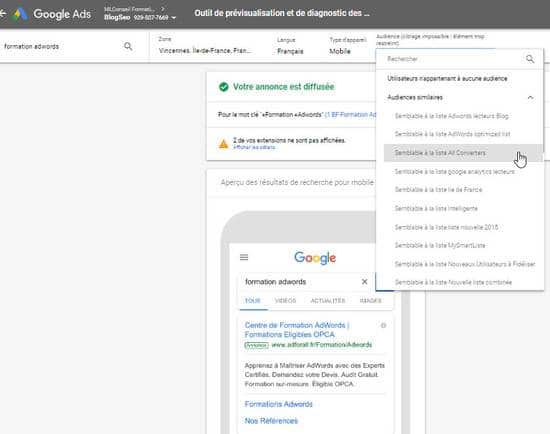Click the Rechercher audience search field

[452, 59]
